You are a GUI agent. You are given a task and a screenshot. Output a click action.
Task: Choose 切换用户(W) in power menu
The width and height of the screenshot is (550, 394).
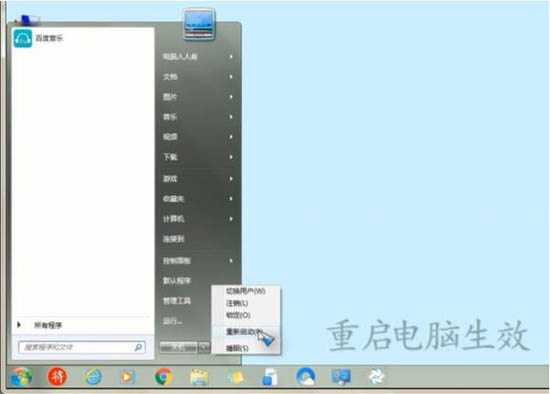coord(246,291)
